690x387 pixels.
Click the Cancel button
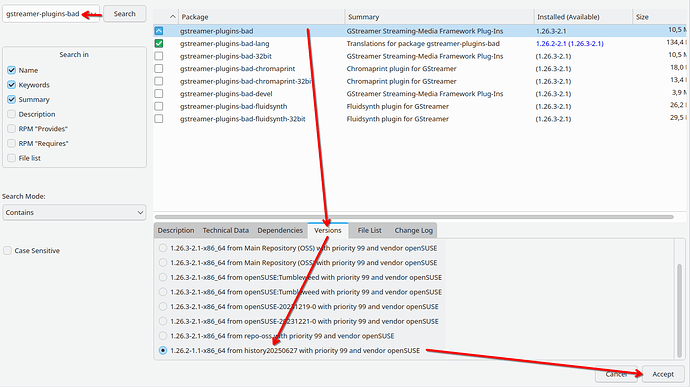click(x=616, y=374)
